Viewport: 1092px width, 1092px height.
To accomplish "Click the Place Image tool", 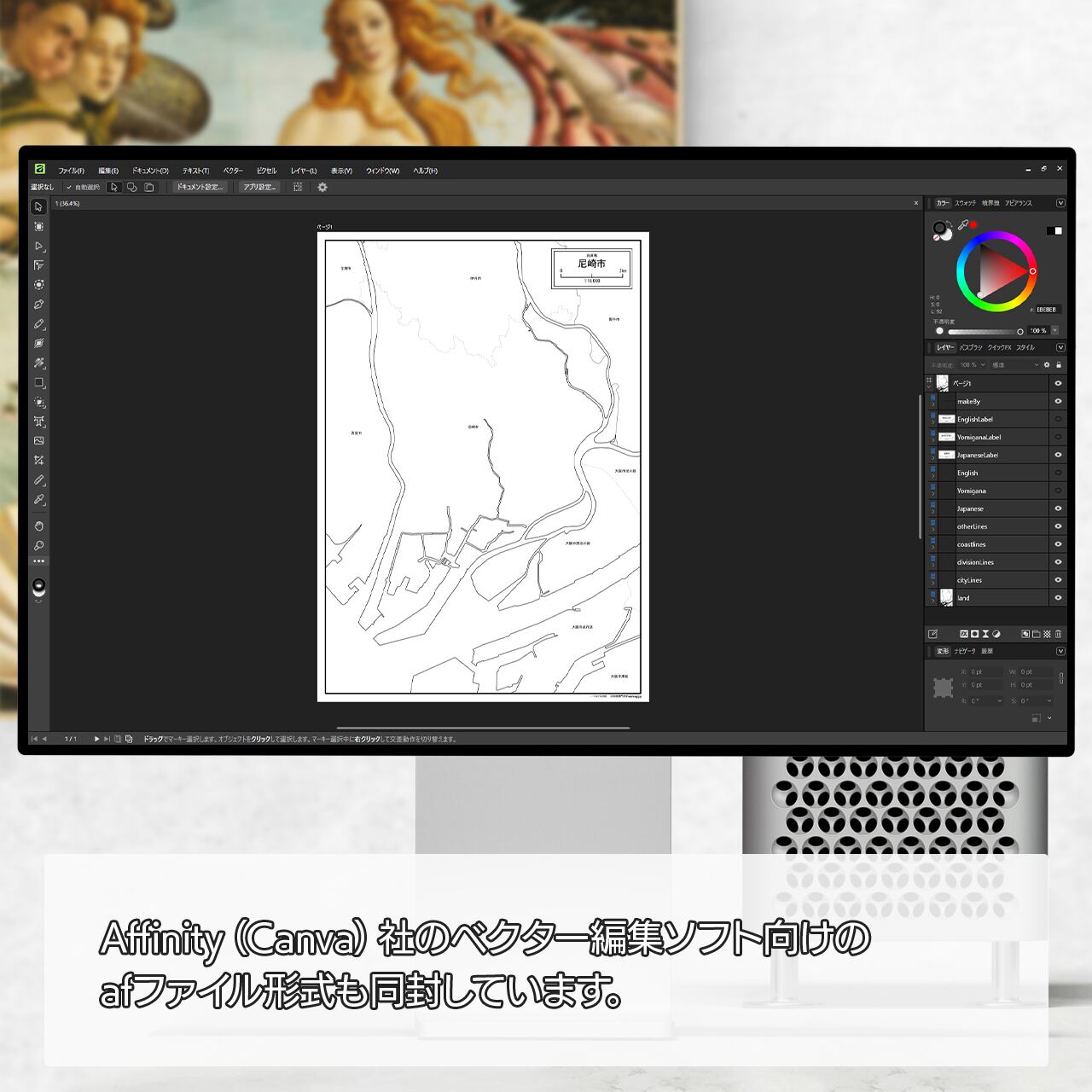I will (x=38, y=441).
